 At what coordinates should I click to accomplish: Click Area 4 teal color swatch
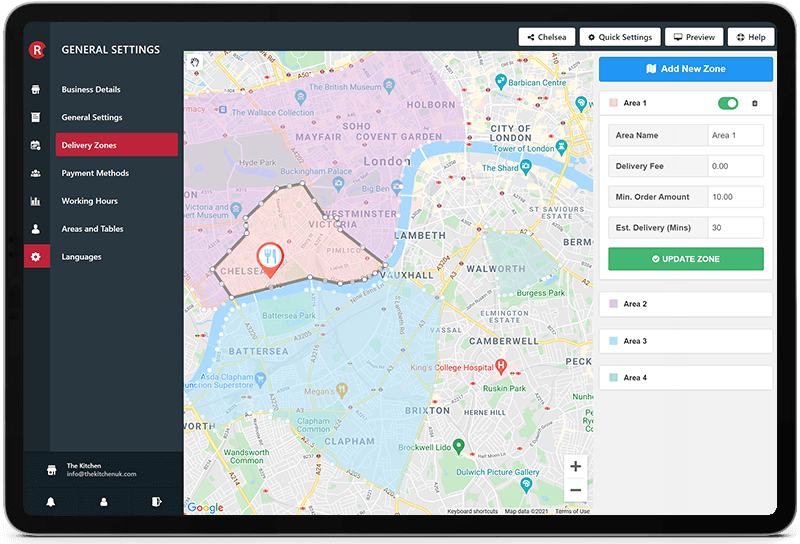(614, 378)
